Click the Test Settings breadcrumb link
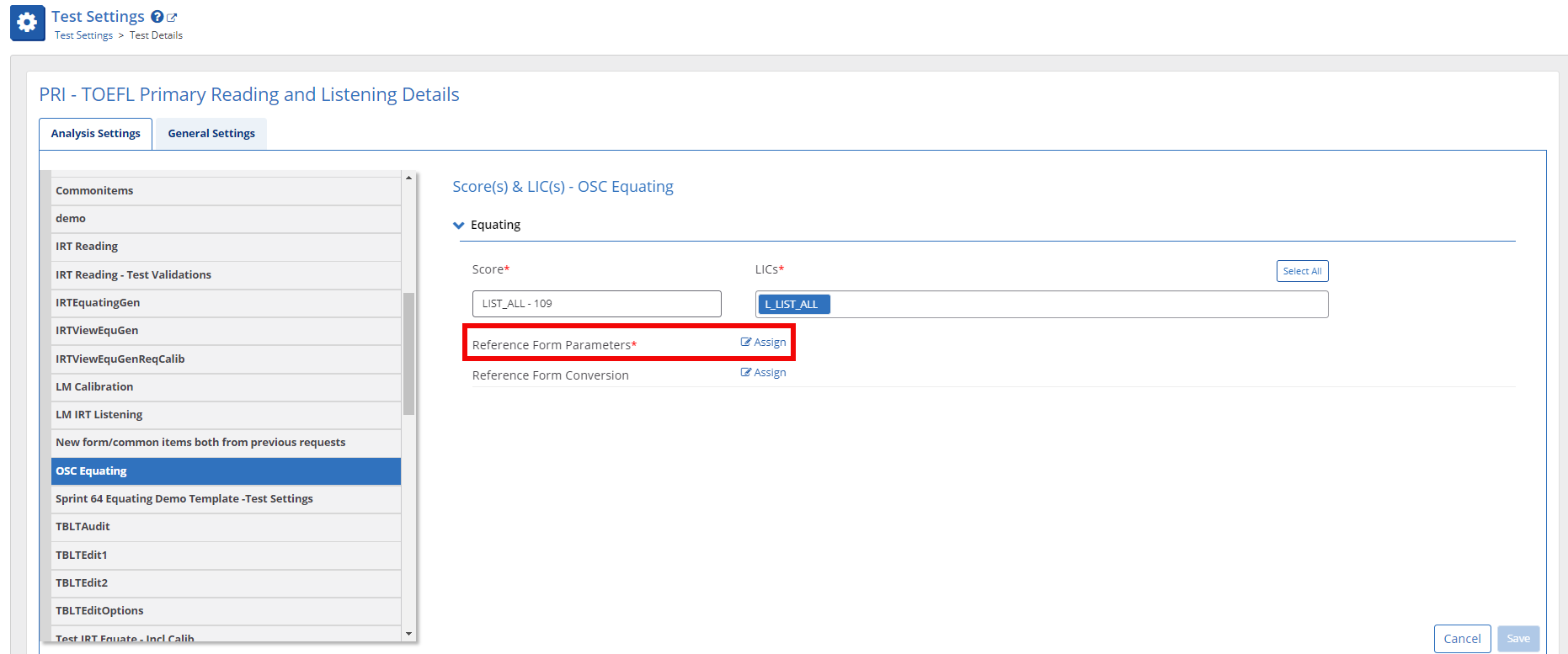Image resolution: width=1568 pixels, height=654 pixels. (x=83, y=35)
